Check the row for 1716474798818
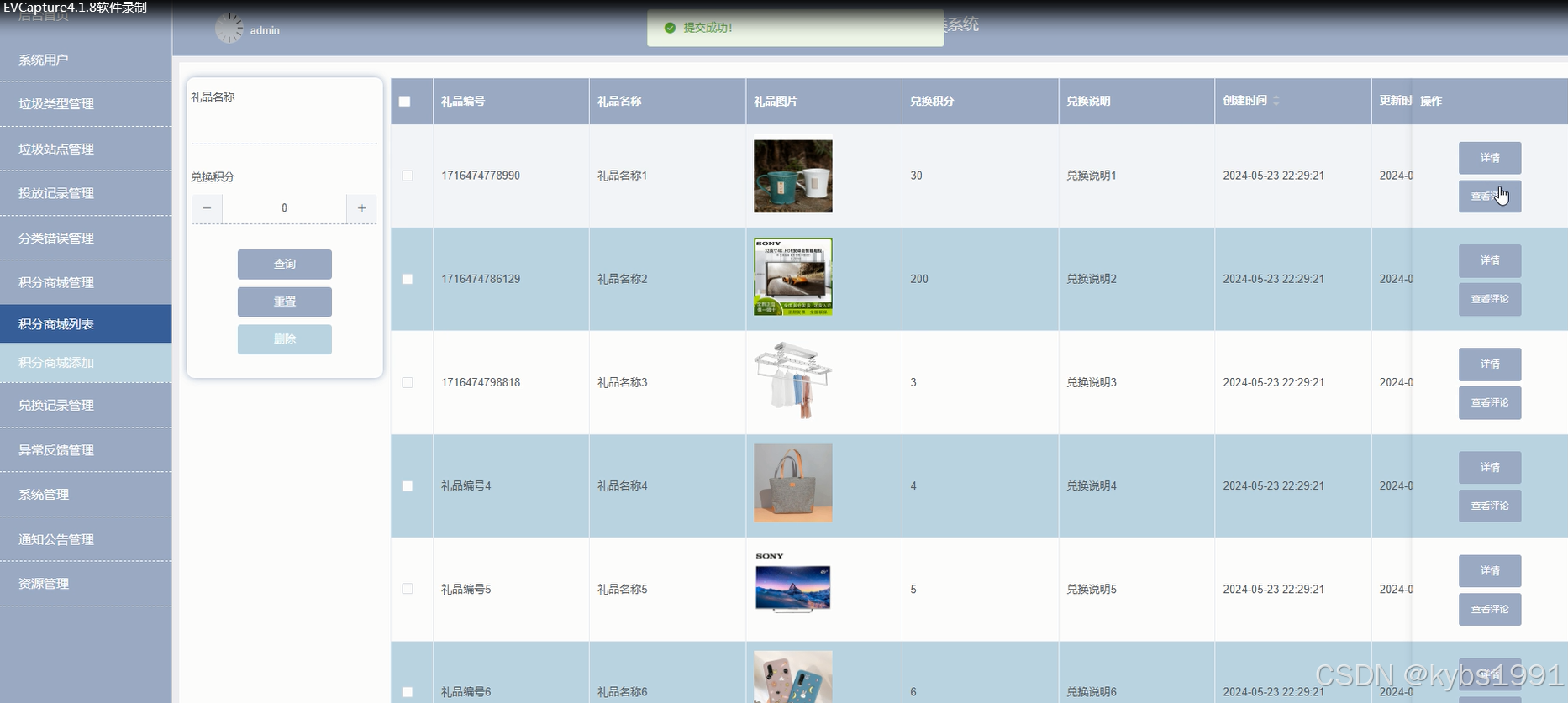The image size is (1568, 703). (x=408, y=382)
